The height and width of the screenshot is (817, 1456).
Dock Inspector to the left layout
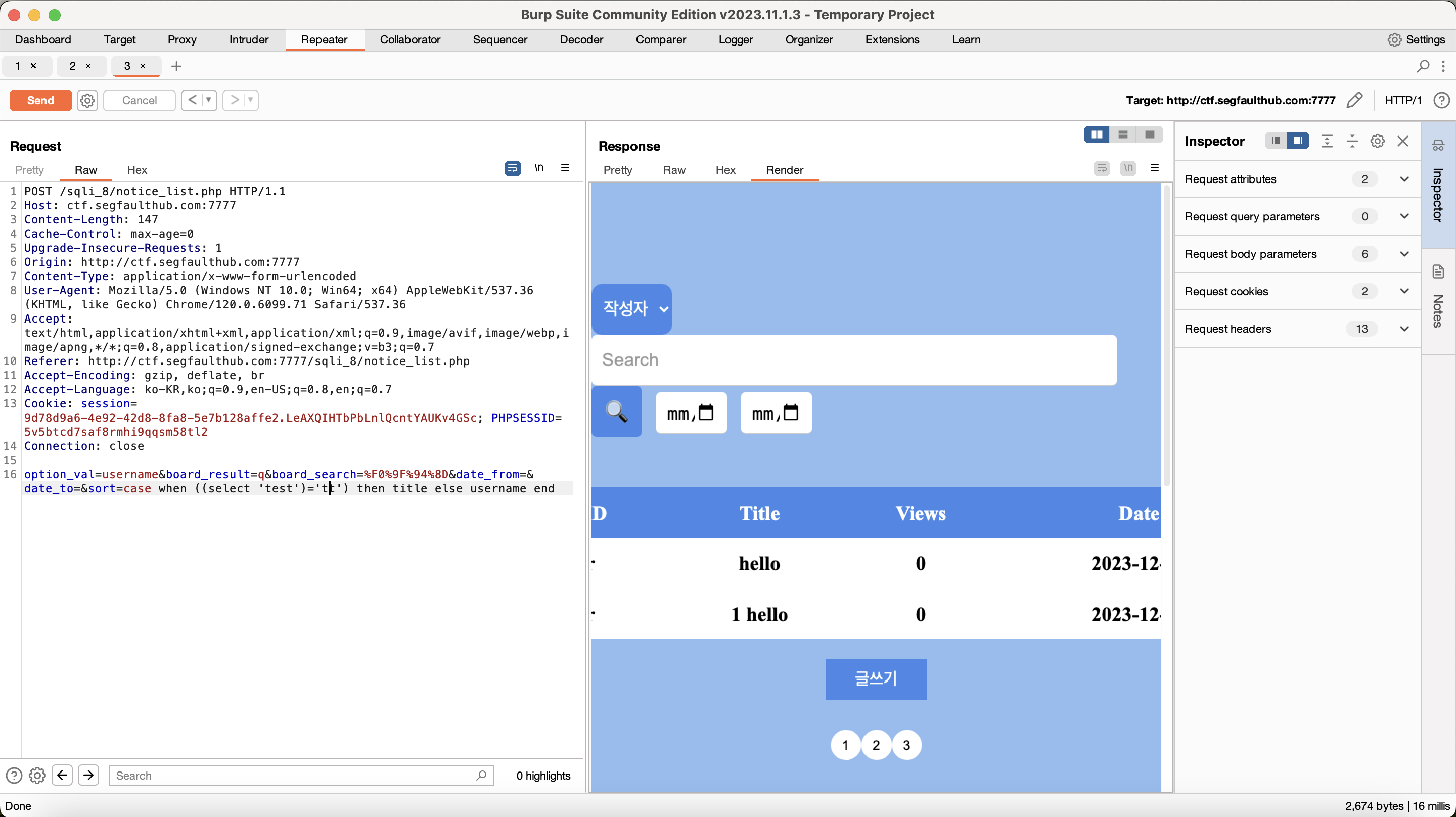click(x=1276, y=141)
